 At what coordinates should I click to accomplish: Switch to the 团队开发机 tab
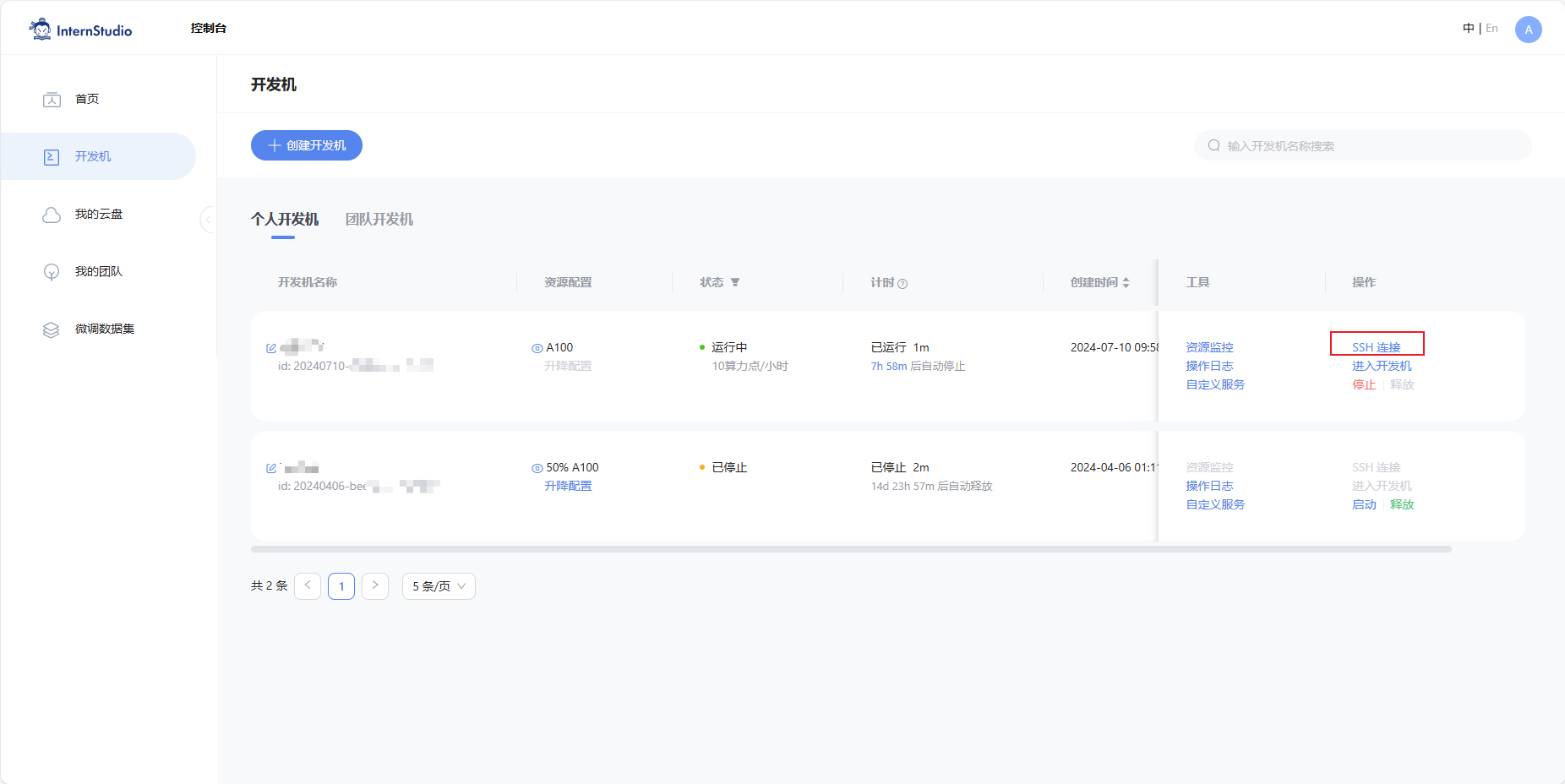379,220
